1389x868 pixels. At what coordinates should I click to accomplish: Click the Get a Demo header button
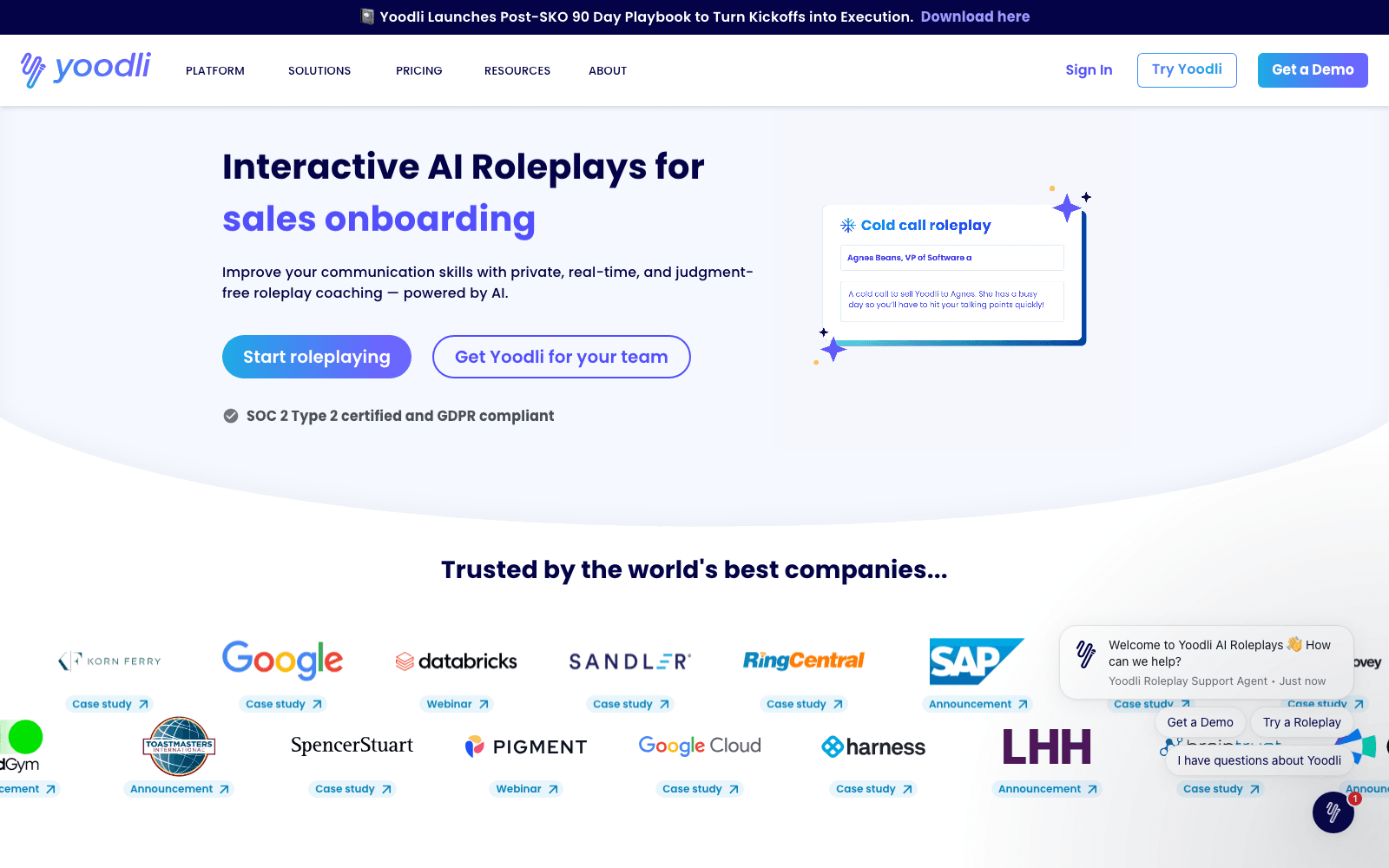(1313, 69)
